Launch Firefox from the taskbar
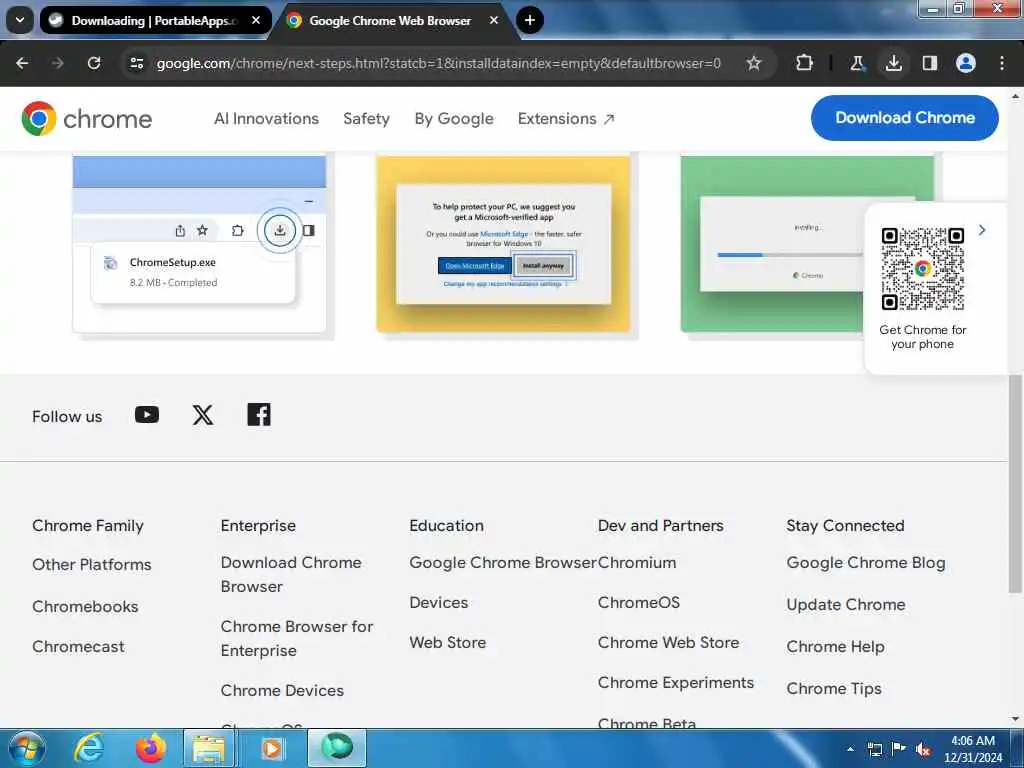This screenshot has width=1024, height=768. [x=150, y=748]
